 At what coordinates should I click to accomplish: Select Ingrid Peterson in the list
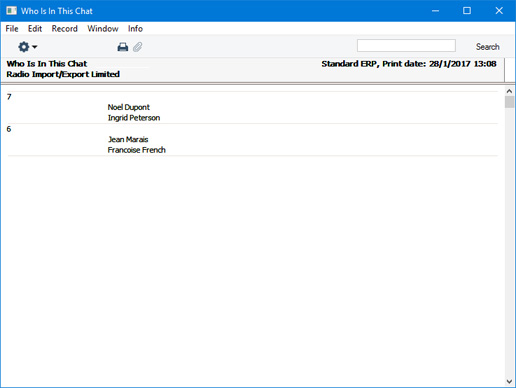point(134,118)
